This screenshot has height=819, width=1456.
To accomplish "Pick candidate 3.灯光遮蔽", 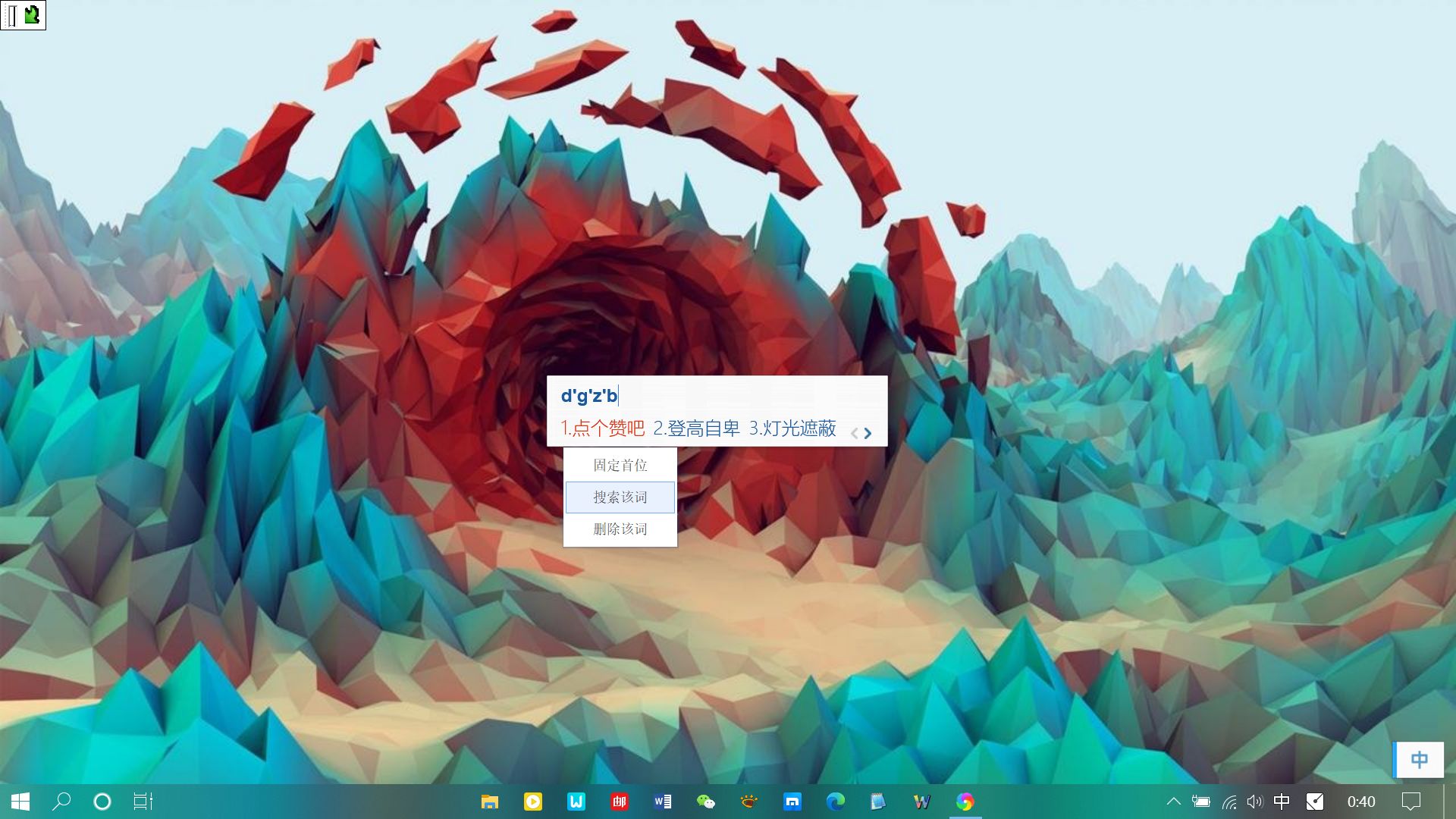I will (792, 428).
